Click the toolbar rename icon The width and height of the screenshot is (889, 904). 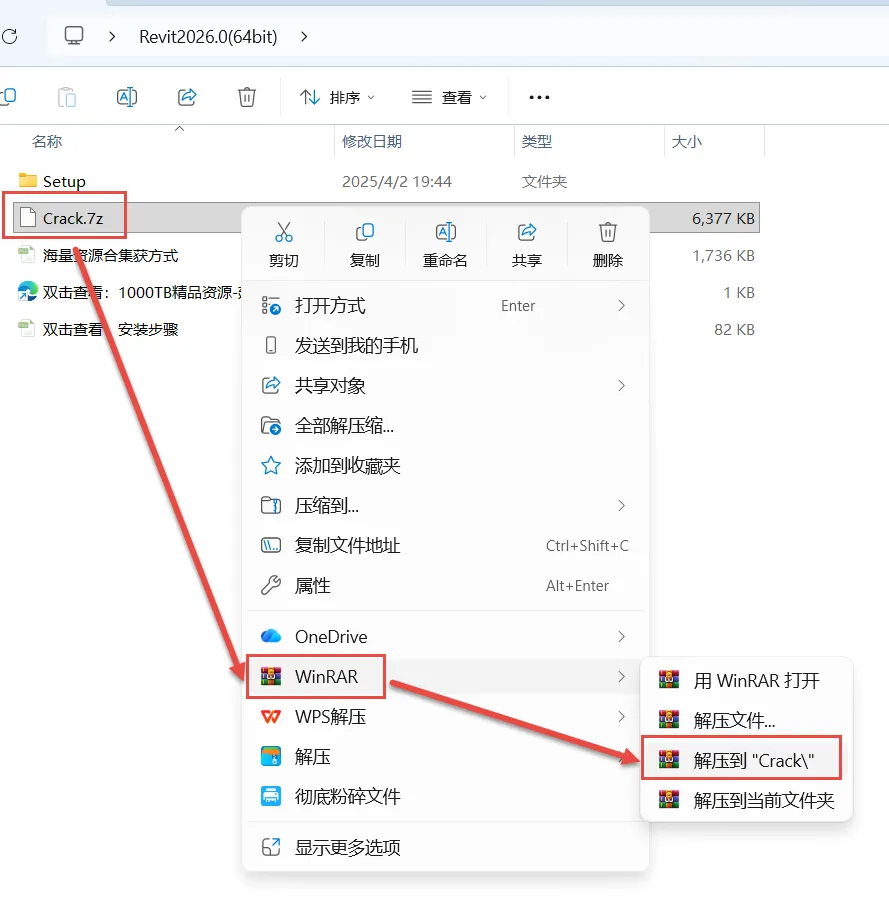coord(127,97)
